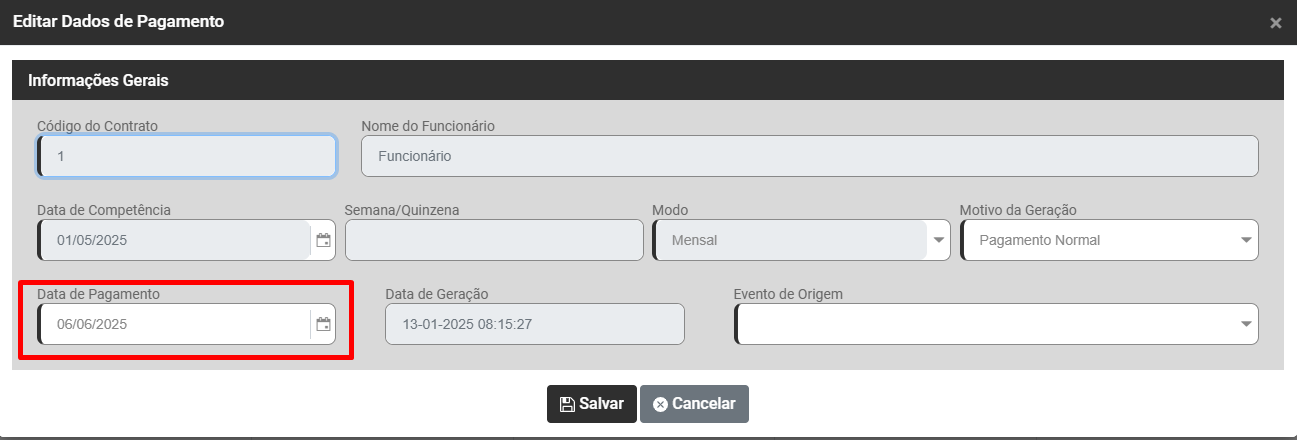Click the floppy disk icon on Salvar
Image resolution: width=1297 pixels, height=440 pixels.
[x=566, y=404]
